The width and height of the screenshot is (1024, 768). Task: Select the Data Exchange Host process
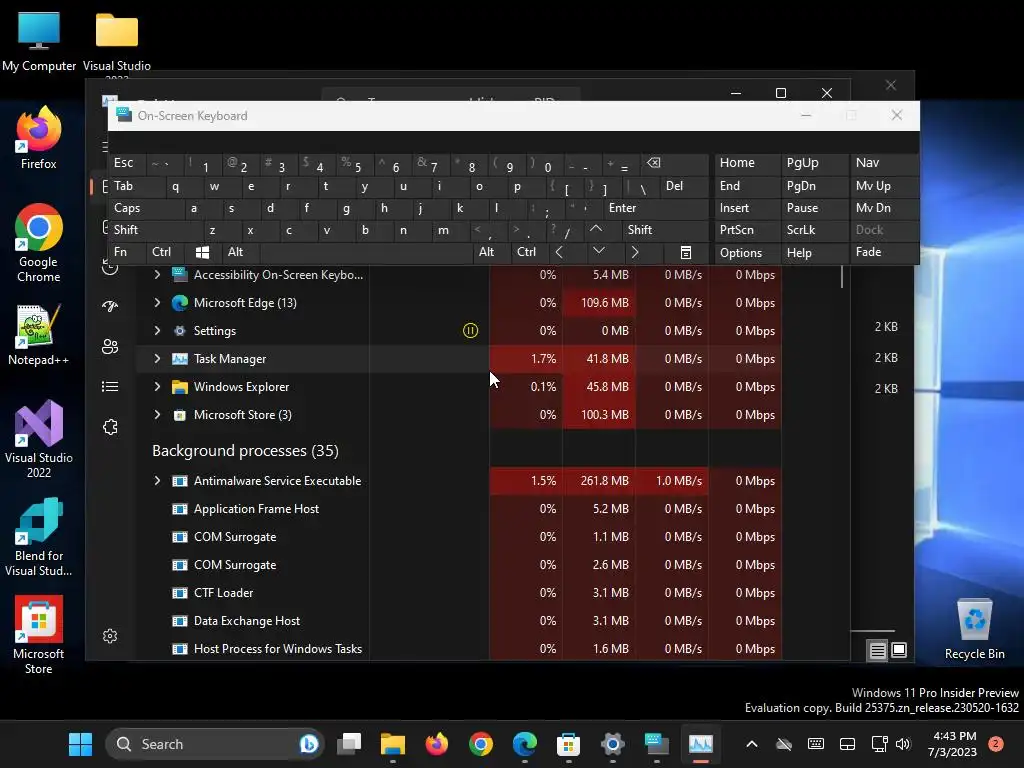tap(459, 621)
